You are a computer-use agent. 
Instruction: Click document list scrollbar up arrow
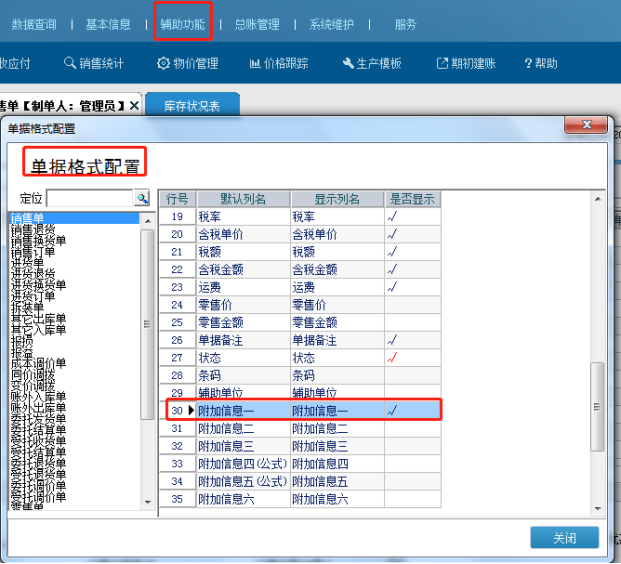(148, 221)
